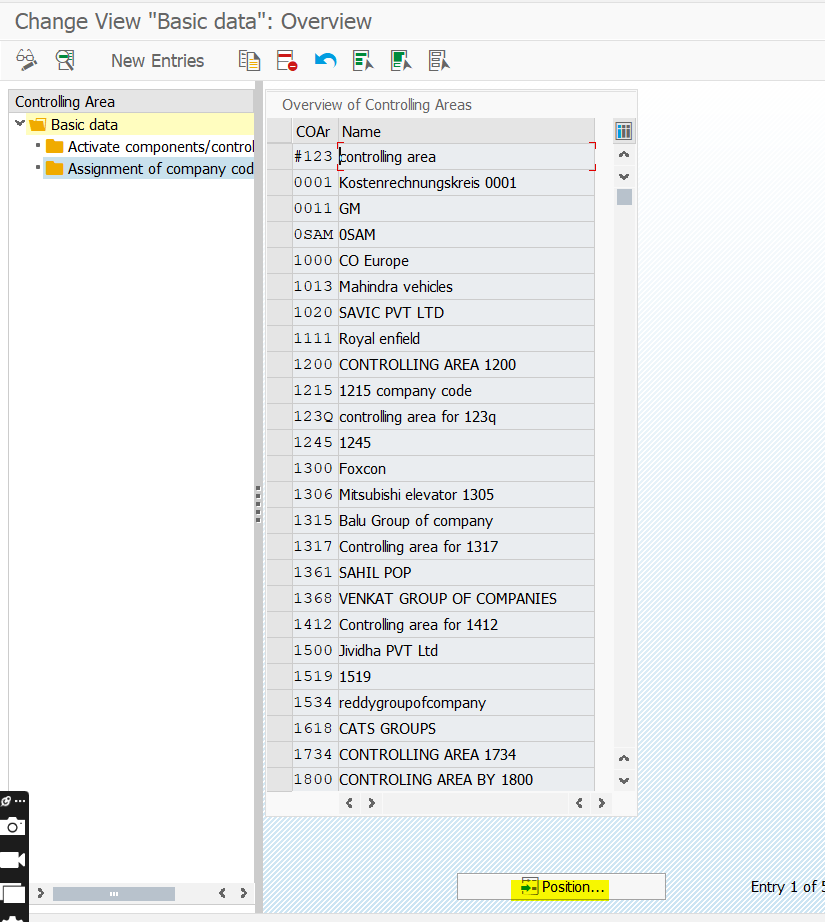Open the table column settings icon
Image resolution: width=825 pixels, height=922 pixels.
(x=623, y=131)
